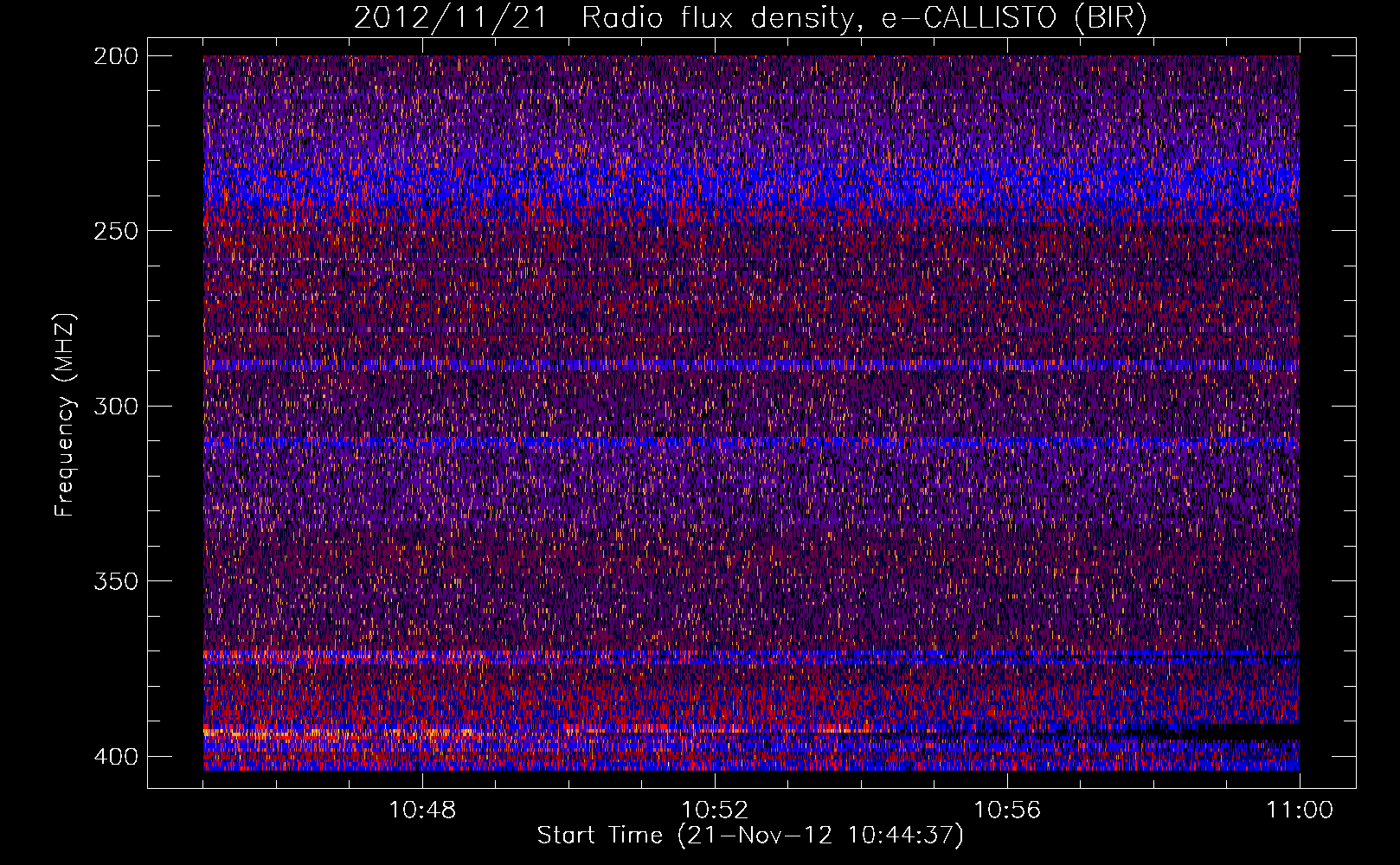Click the 250 frequency tick label
This screenshot has height=865, width=1400.
point(115,231)
